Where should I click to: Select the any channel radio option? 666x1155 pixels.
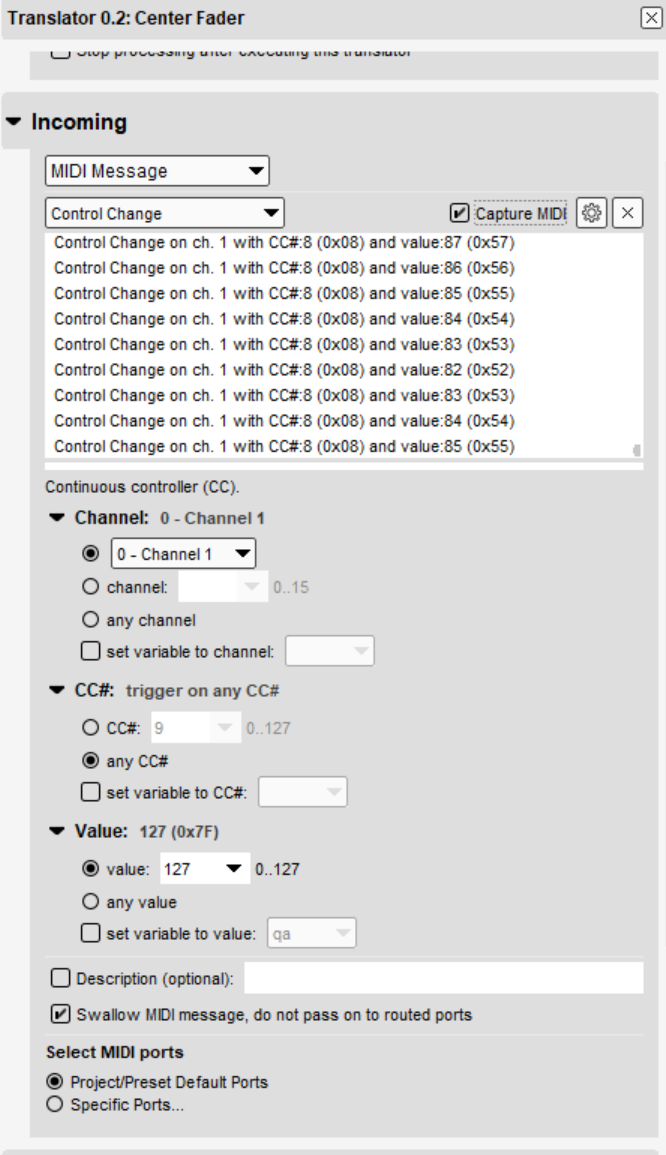(x=91, y=619)
